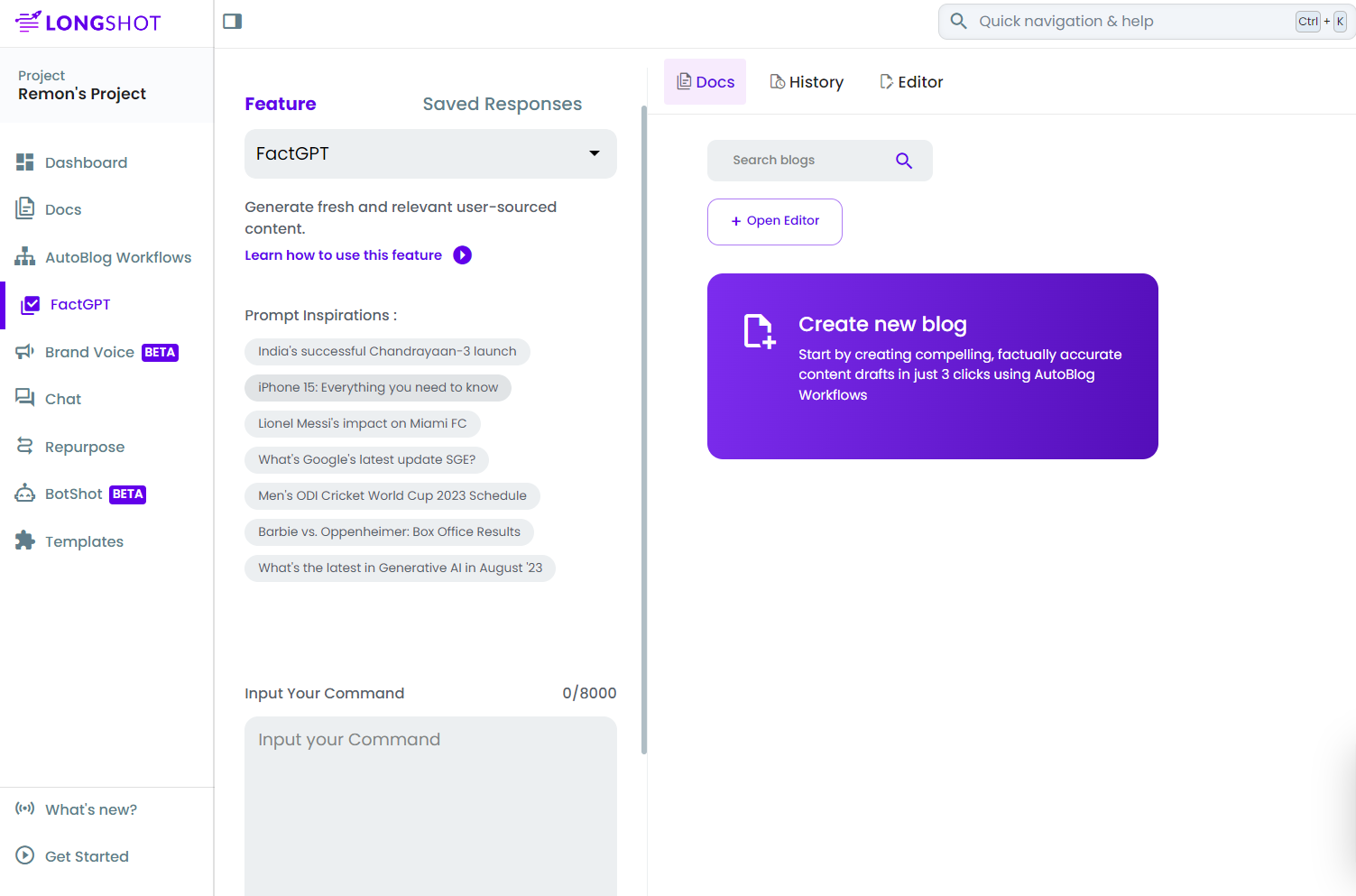Open the Feature selection dropdown
Viewport: 1356px width, 896px height.
click(x=430, y=153)
